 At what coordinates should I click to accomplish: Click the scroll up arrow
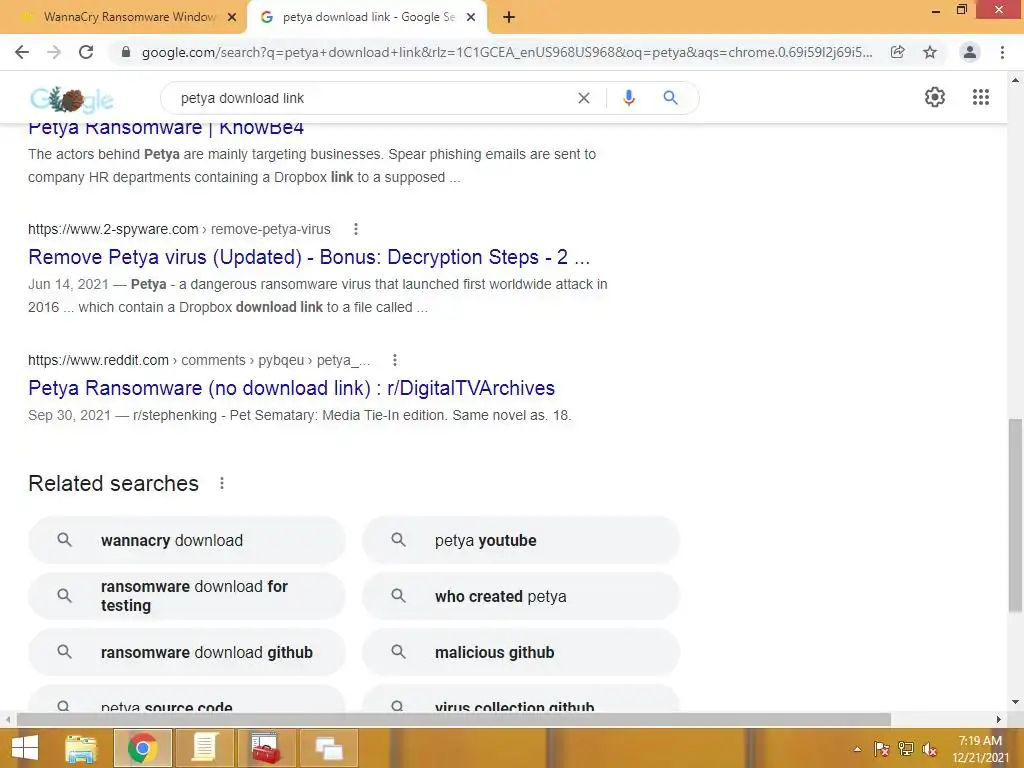1015,80
